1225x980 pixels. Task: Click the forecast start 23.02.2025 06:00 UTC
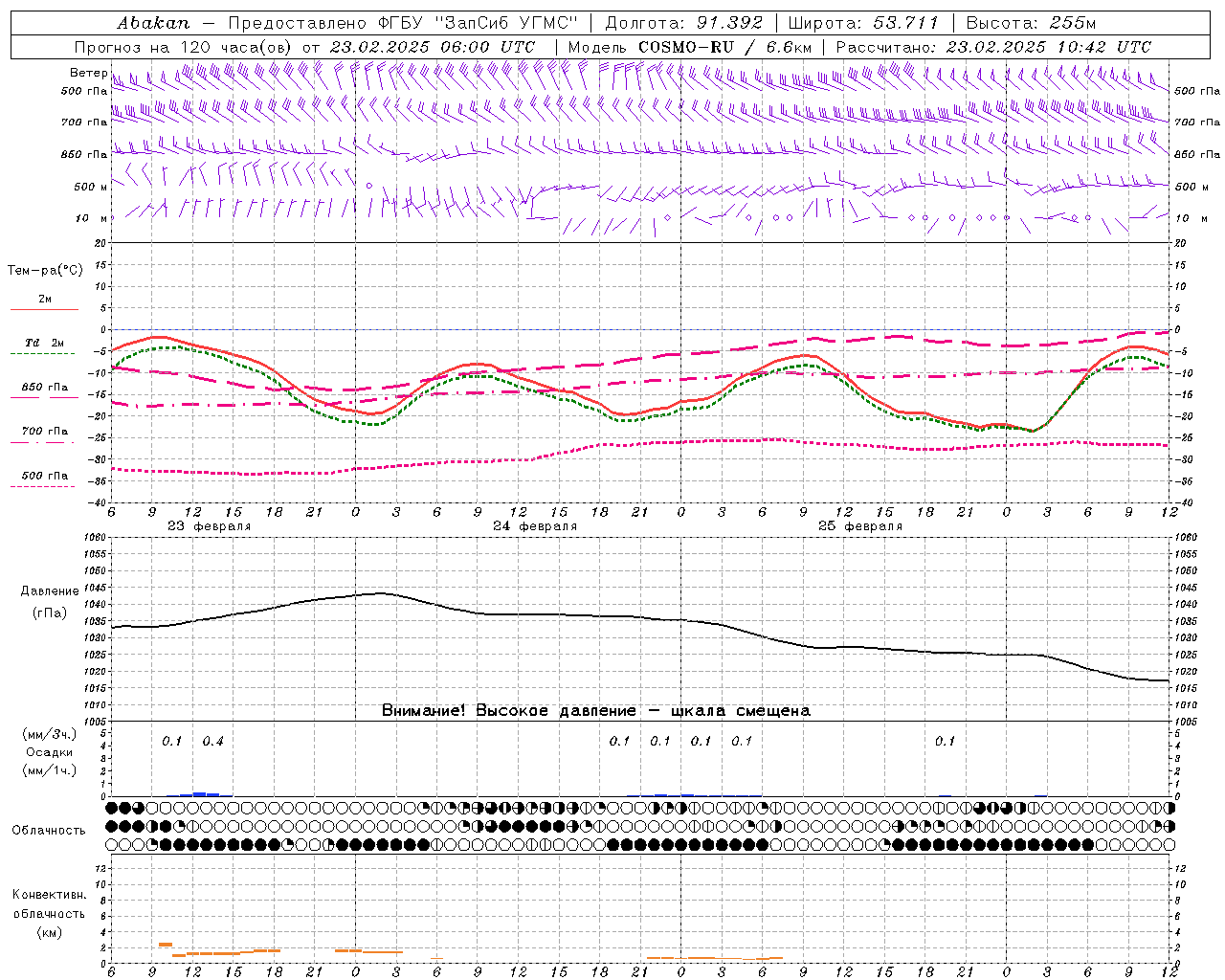tap(432, 47)
